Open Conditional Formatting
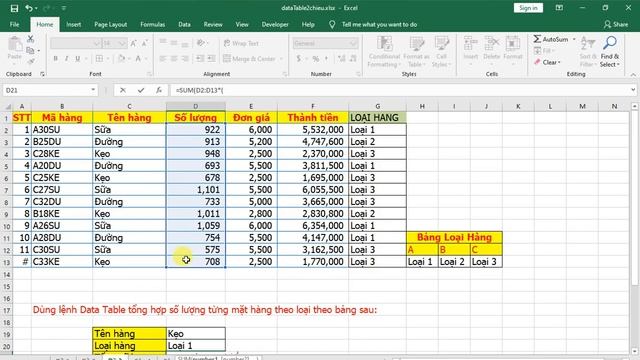This screenshot has width=640, height=360. (x=384, y=52)
